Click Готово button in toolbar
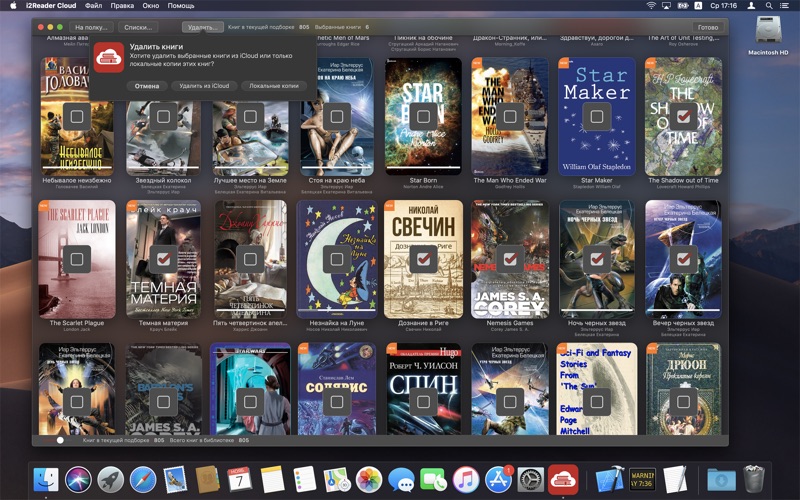This screenshot has width=800, height=500. (708, 27)
